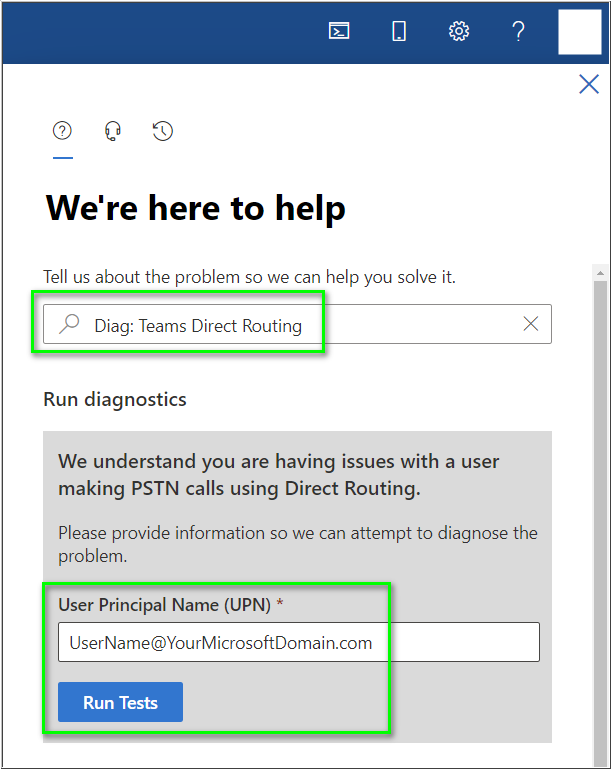Open the settings gear in the header
This screenshot has height=769, width=611.
[459, 31]
